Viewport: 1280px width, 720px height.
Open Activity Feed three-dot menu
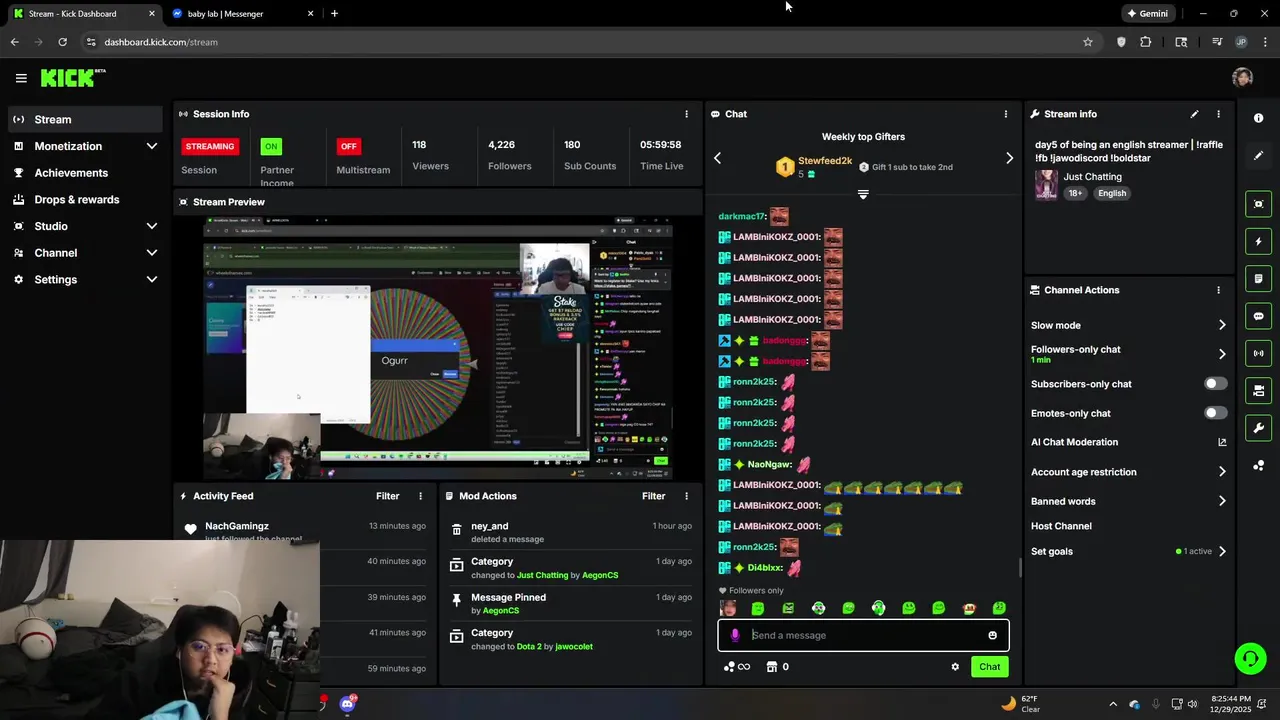pyautogui.click(x=420, y=496)
